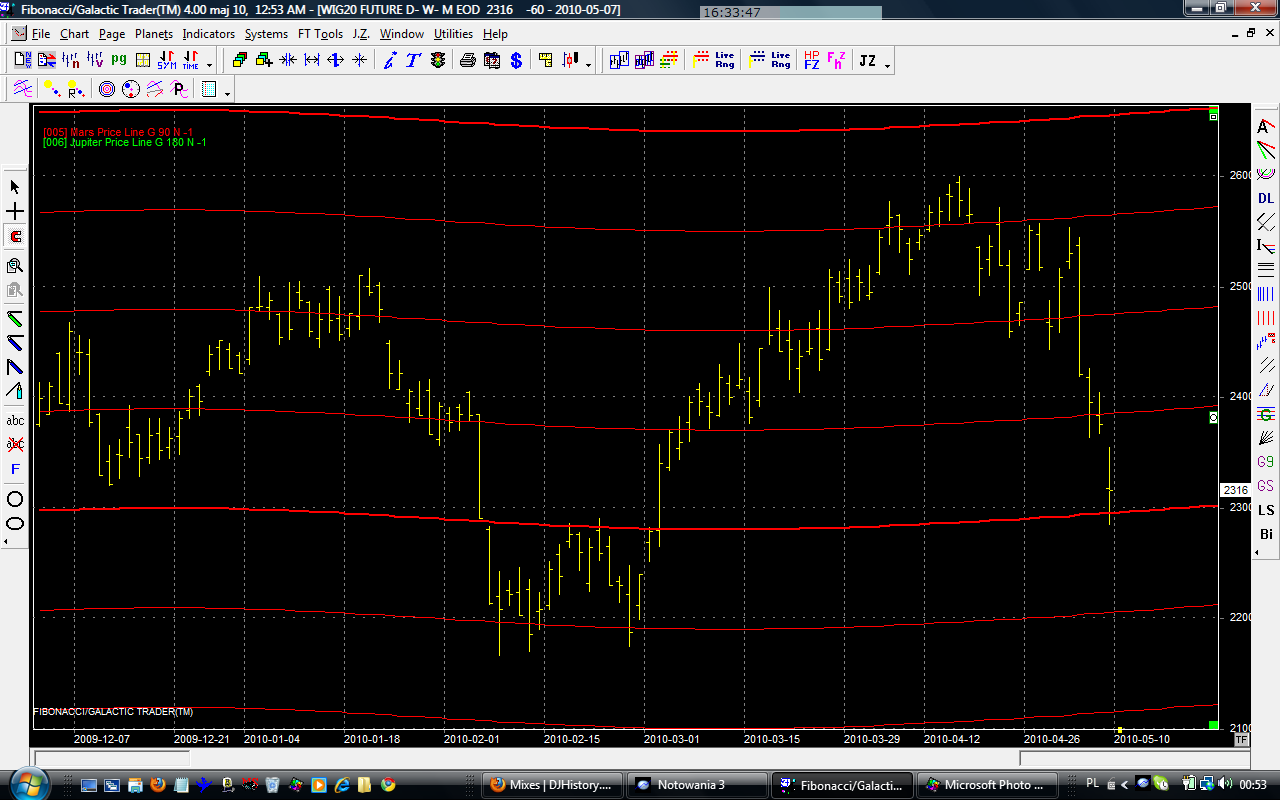Click the TF button at chart corner
This screenshot has width=1280, height=800.
click(1241, 740)
